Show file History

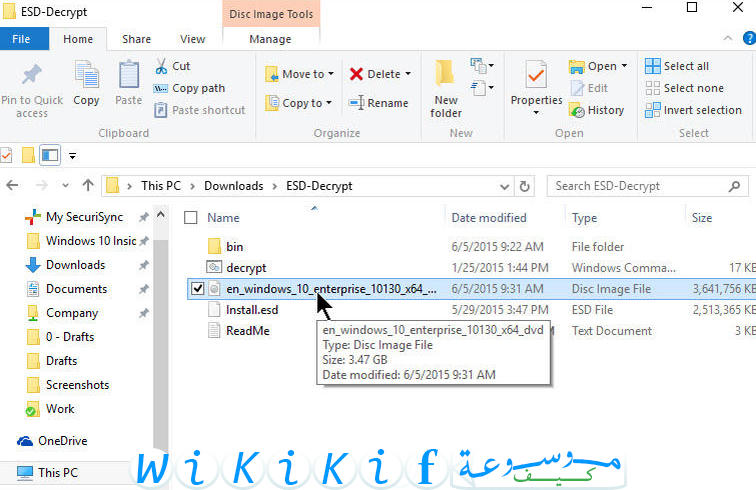596,110
